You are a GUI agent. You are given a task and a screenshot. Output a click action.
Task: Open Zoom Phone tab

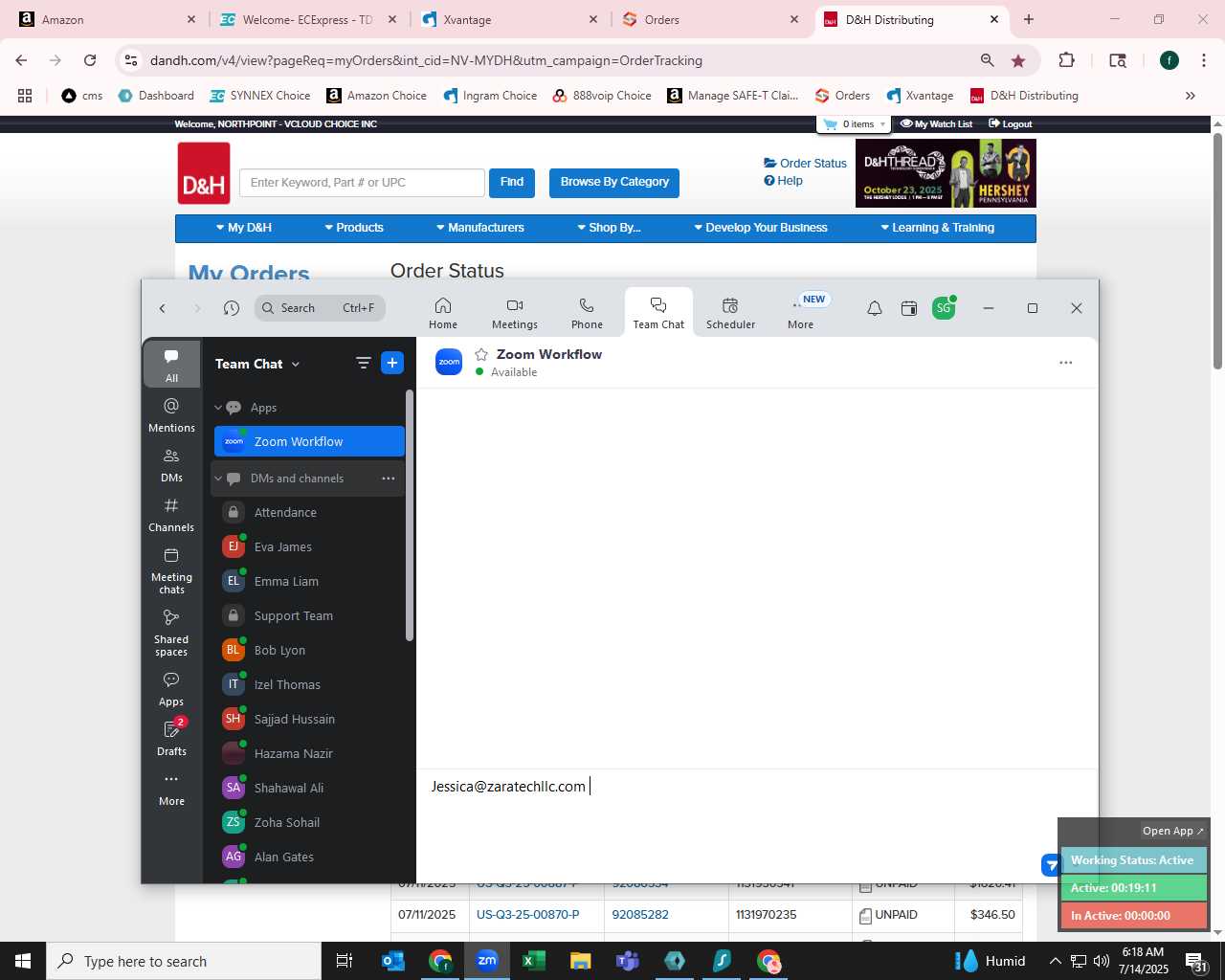click(x=587, y=313)
